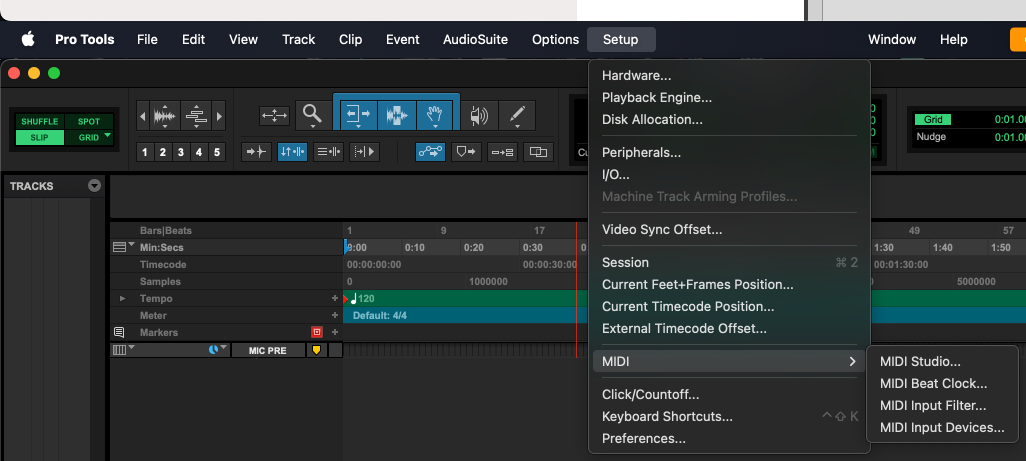Toggle Link Timeline and Edit Selection
The width and height of the screenshot is (1026, 461).
click(x=292, y=152)
